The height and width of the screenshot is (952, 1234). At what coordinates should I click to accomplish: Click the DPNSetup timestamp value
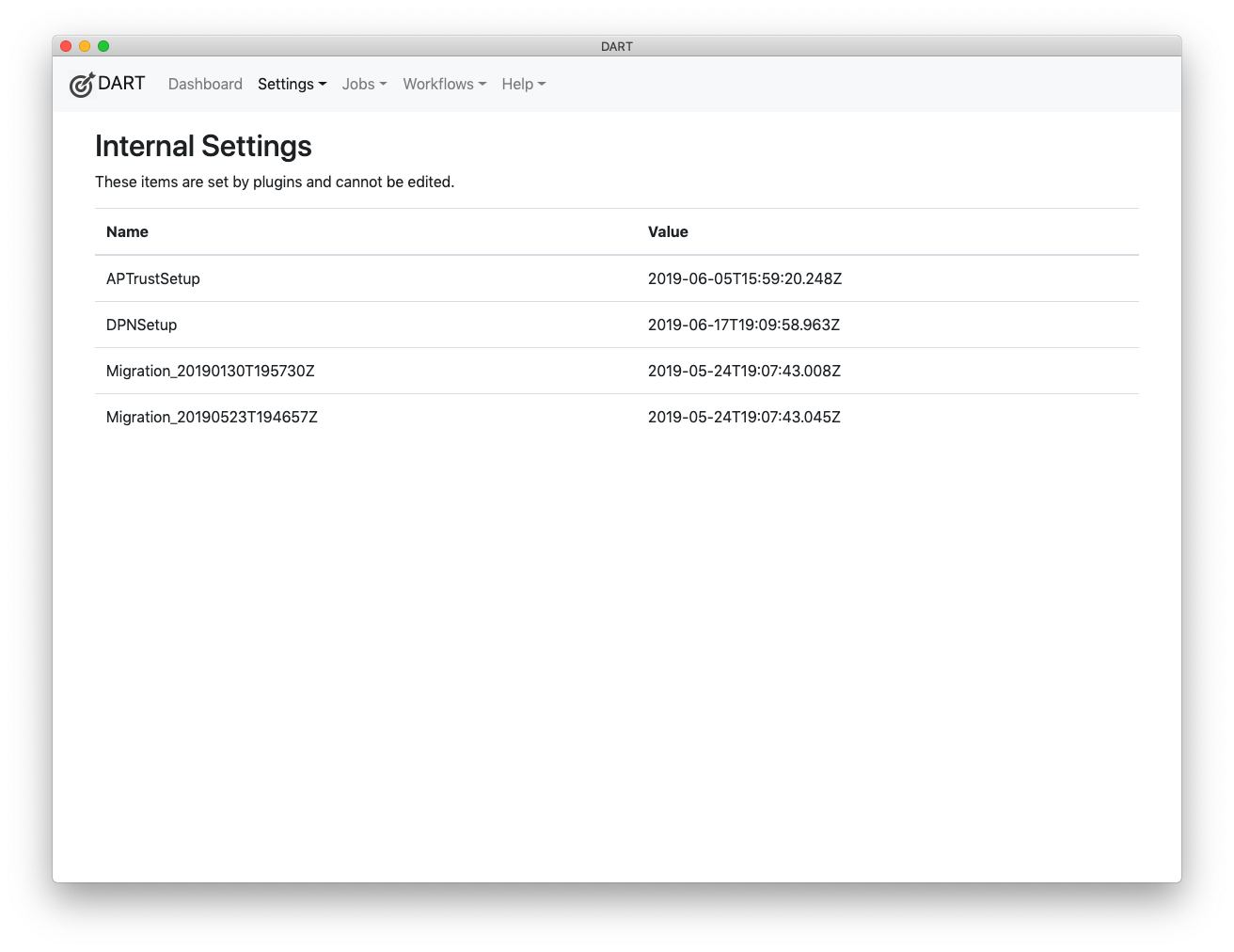744,325
